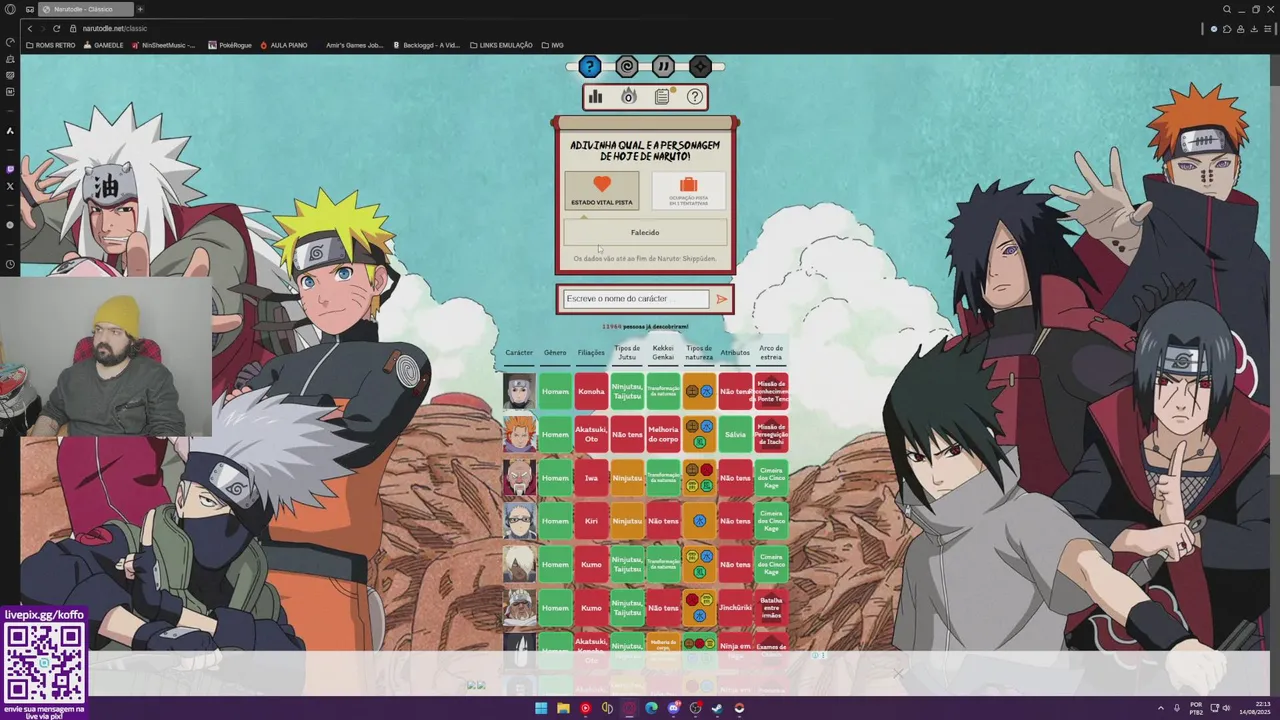Open the NinSheetMusic bookmark
The height and width of the screenshot is (720, 1280).
pos(164,45)
